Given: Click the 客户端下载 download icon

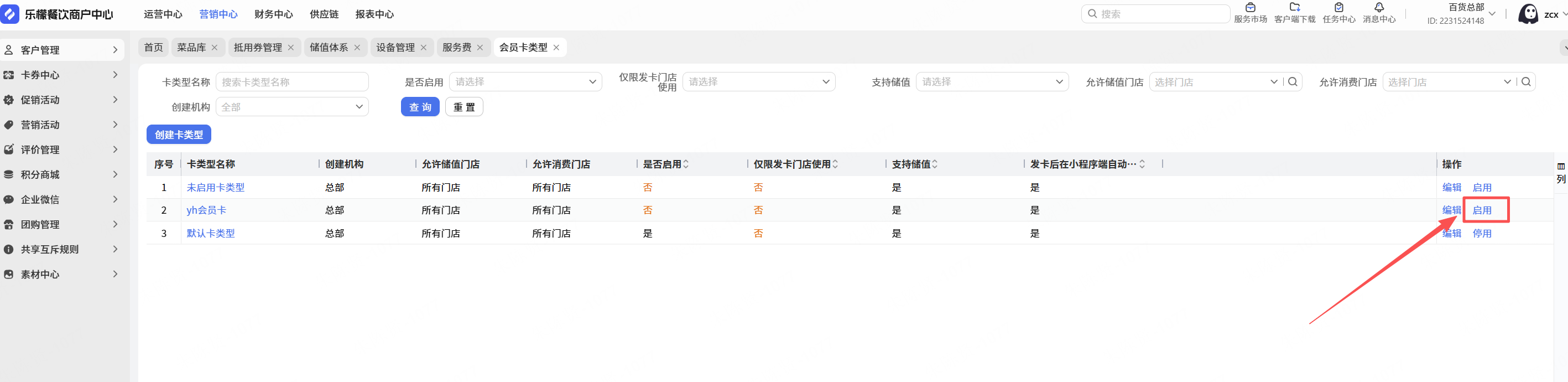Looking at the screenshot, I should click(1294, 8).
